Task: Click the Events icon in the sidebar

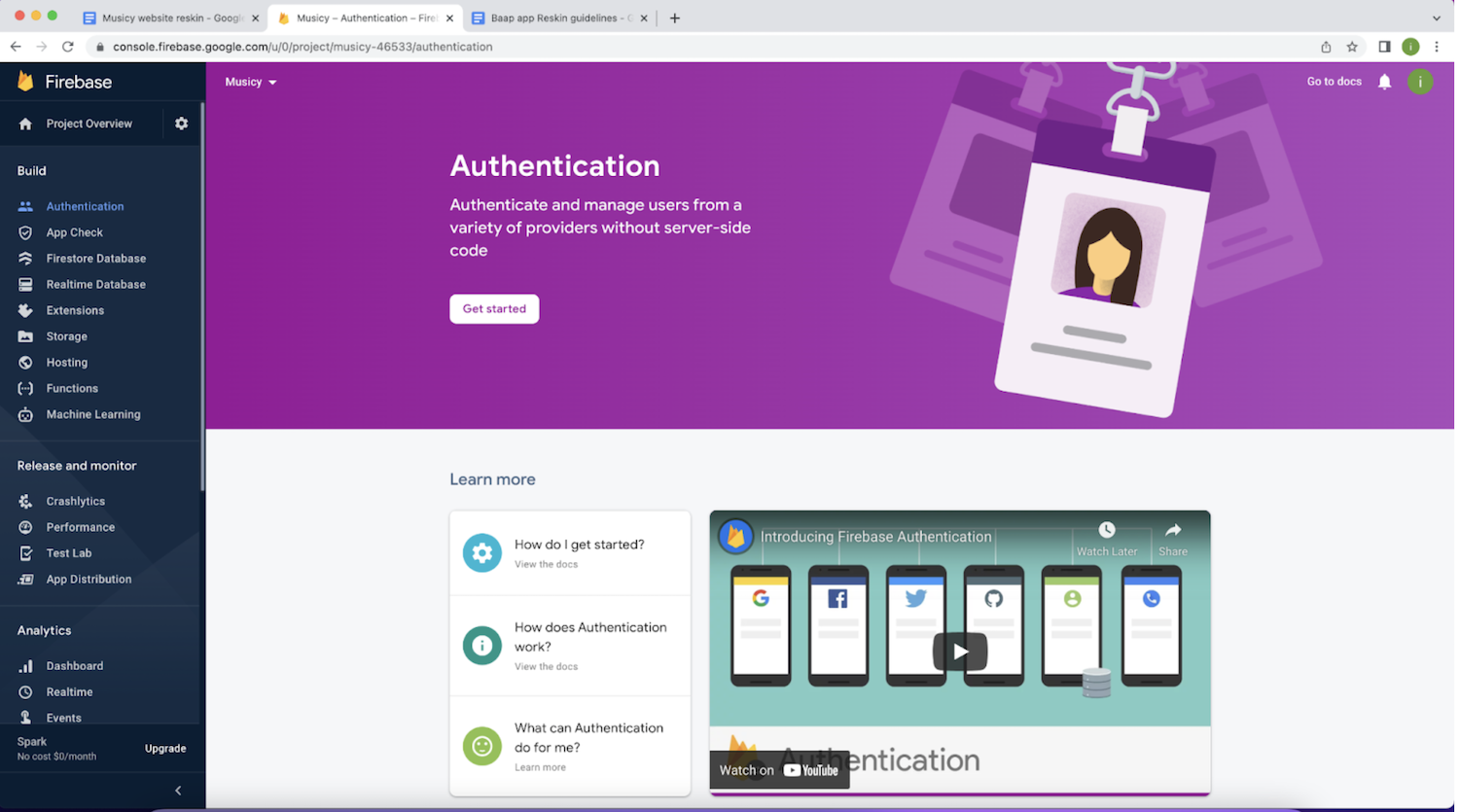Action: (25, 718)
